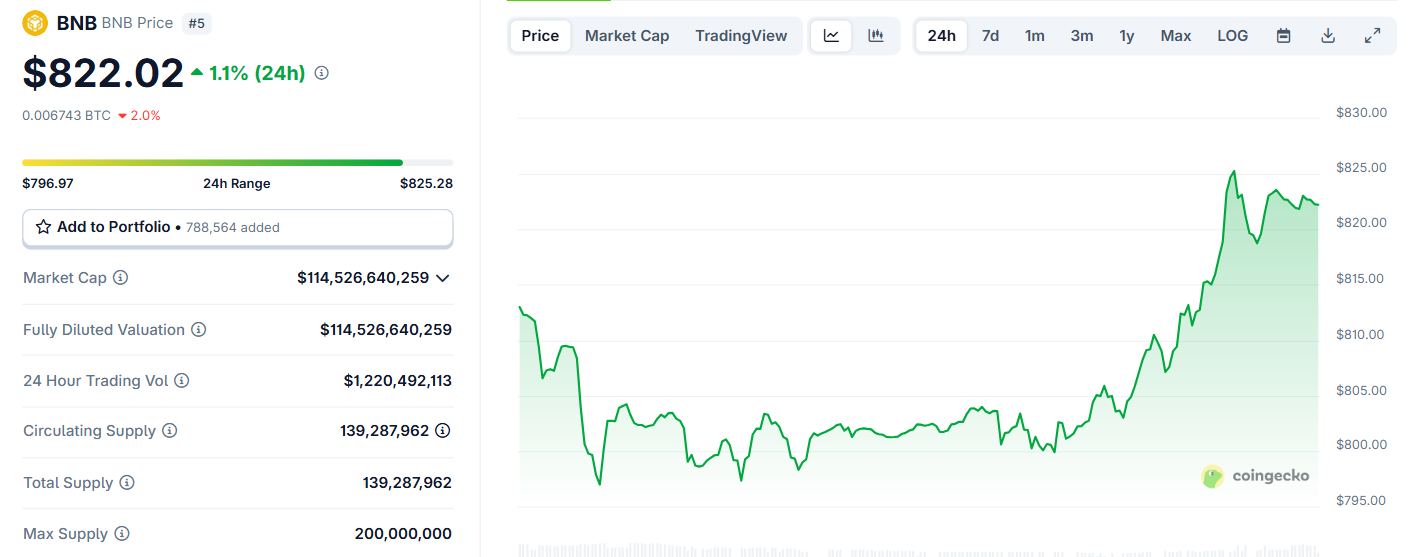Screen dimensions: 1409x557
Task: Download chart data icon
Action: pos(1328,36)
